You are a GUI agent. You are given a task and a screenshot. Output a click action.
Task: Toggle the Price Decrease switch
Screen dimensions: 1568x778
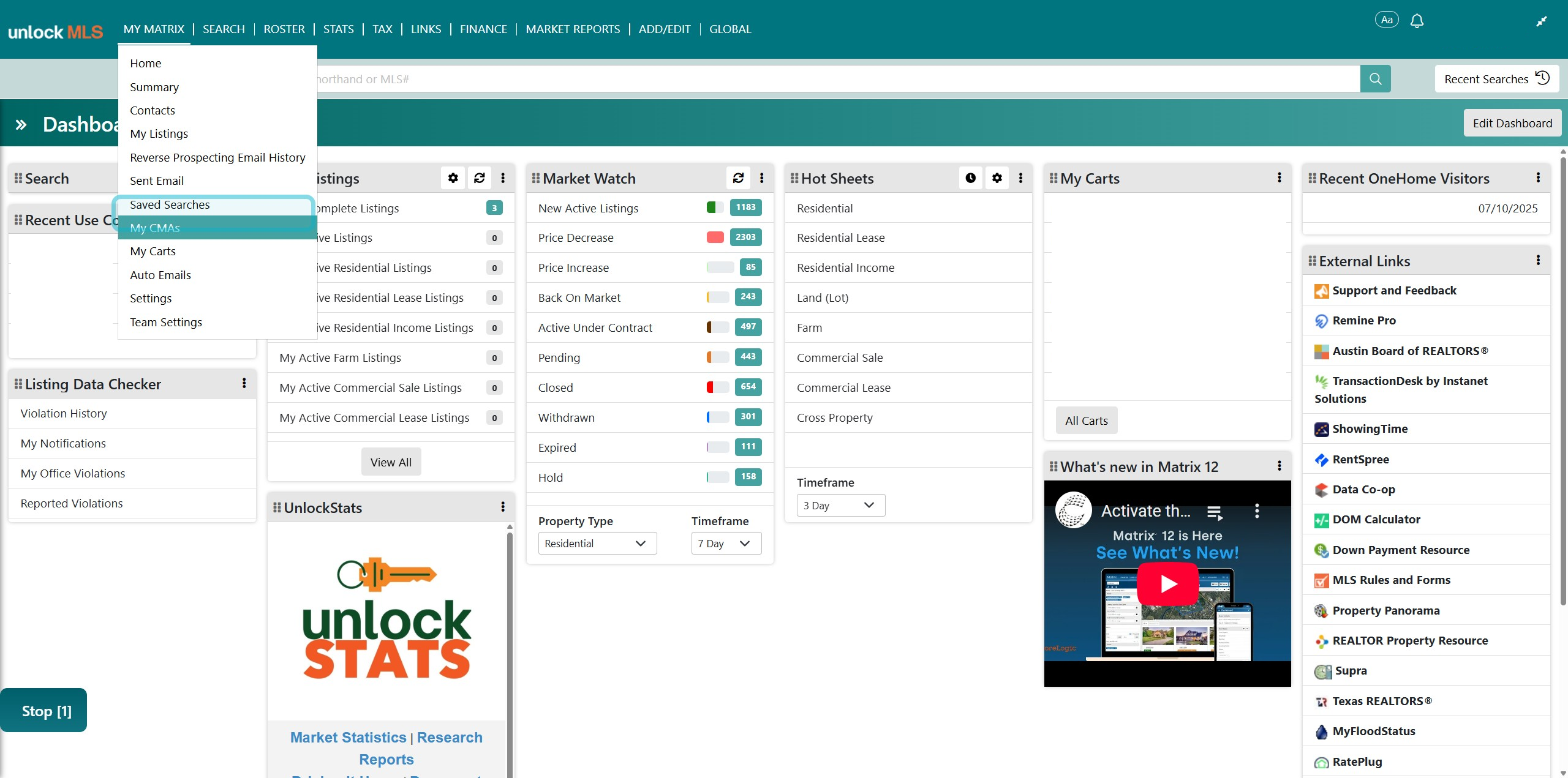715,238
